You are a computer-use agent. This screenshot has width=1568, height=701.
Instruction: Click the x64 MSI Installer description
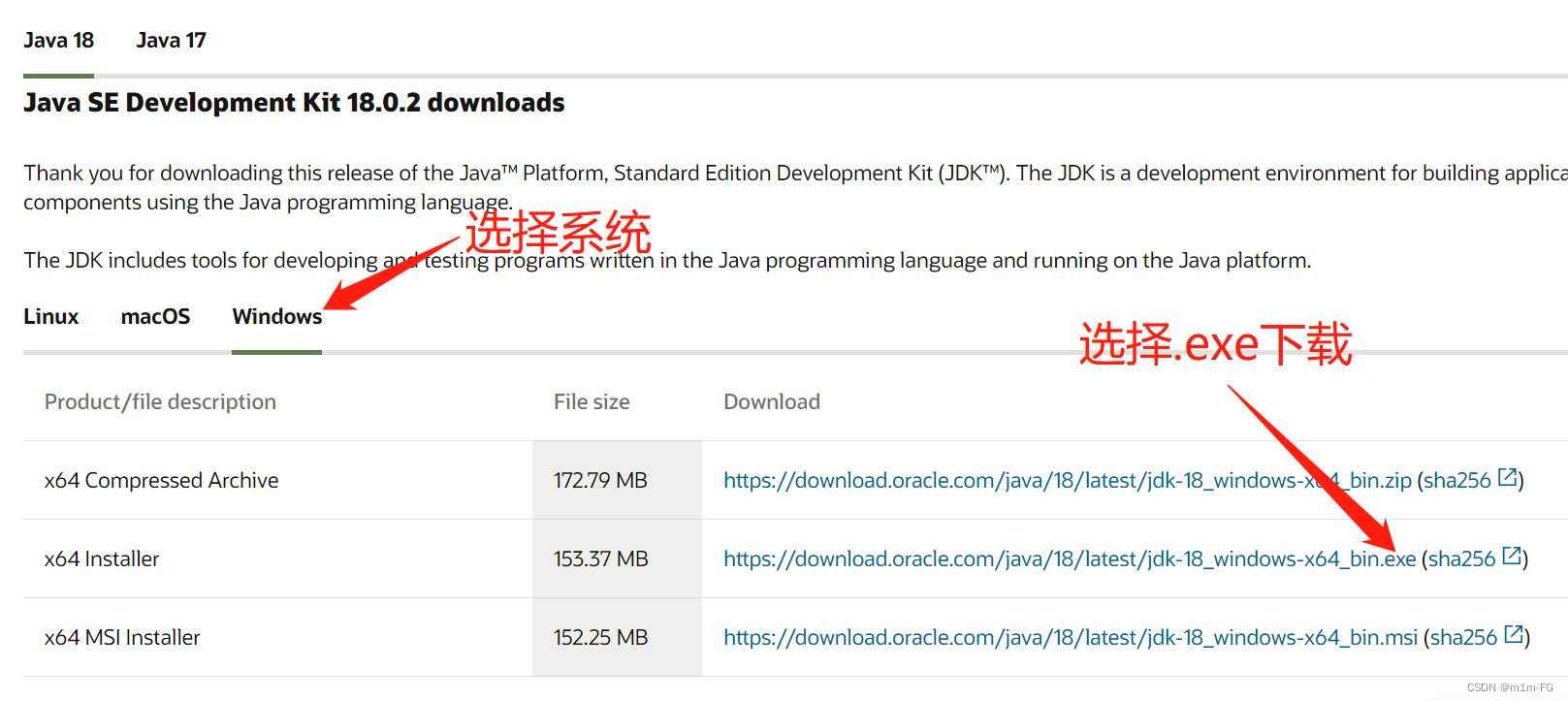coord(122,637)
